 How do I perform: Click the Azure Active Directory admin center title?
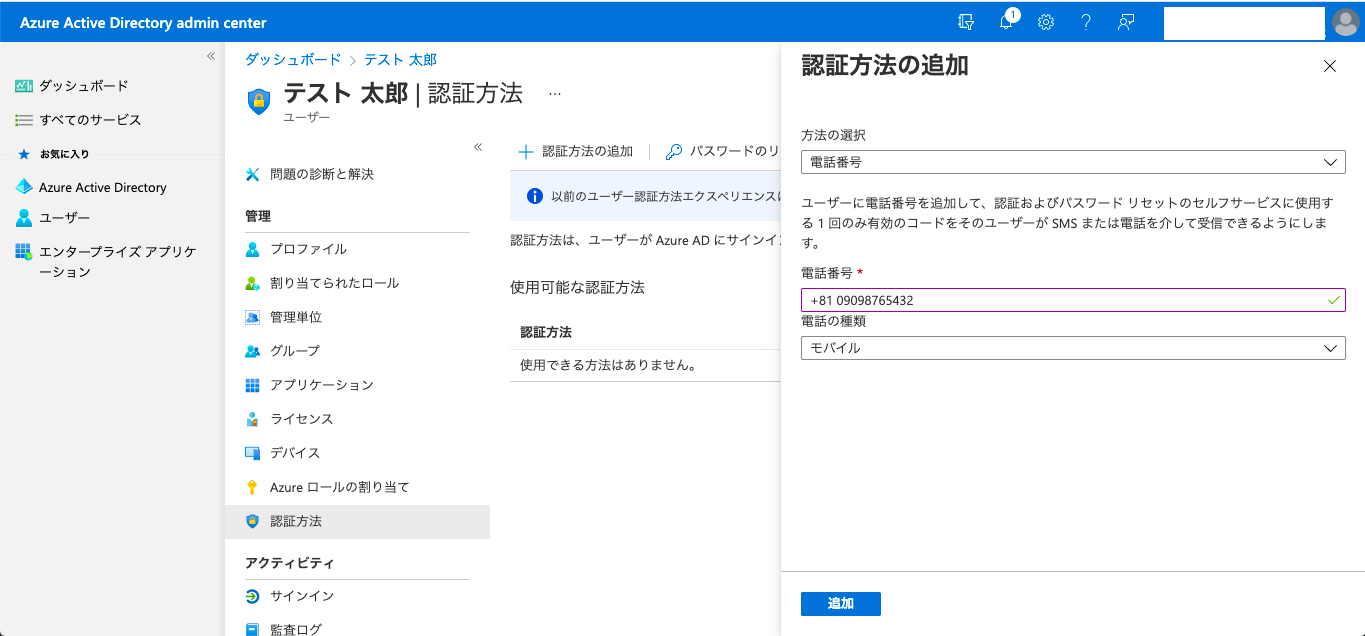[x=143, y=23]
